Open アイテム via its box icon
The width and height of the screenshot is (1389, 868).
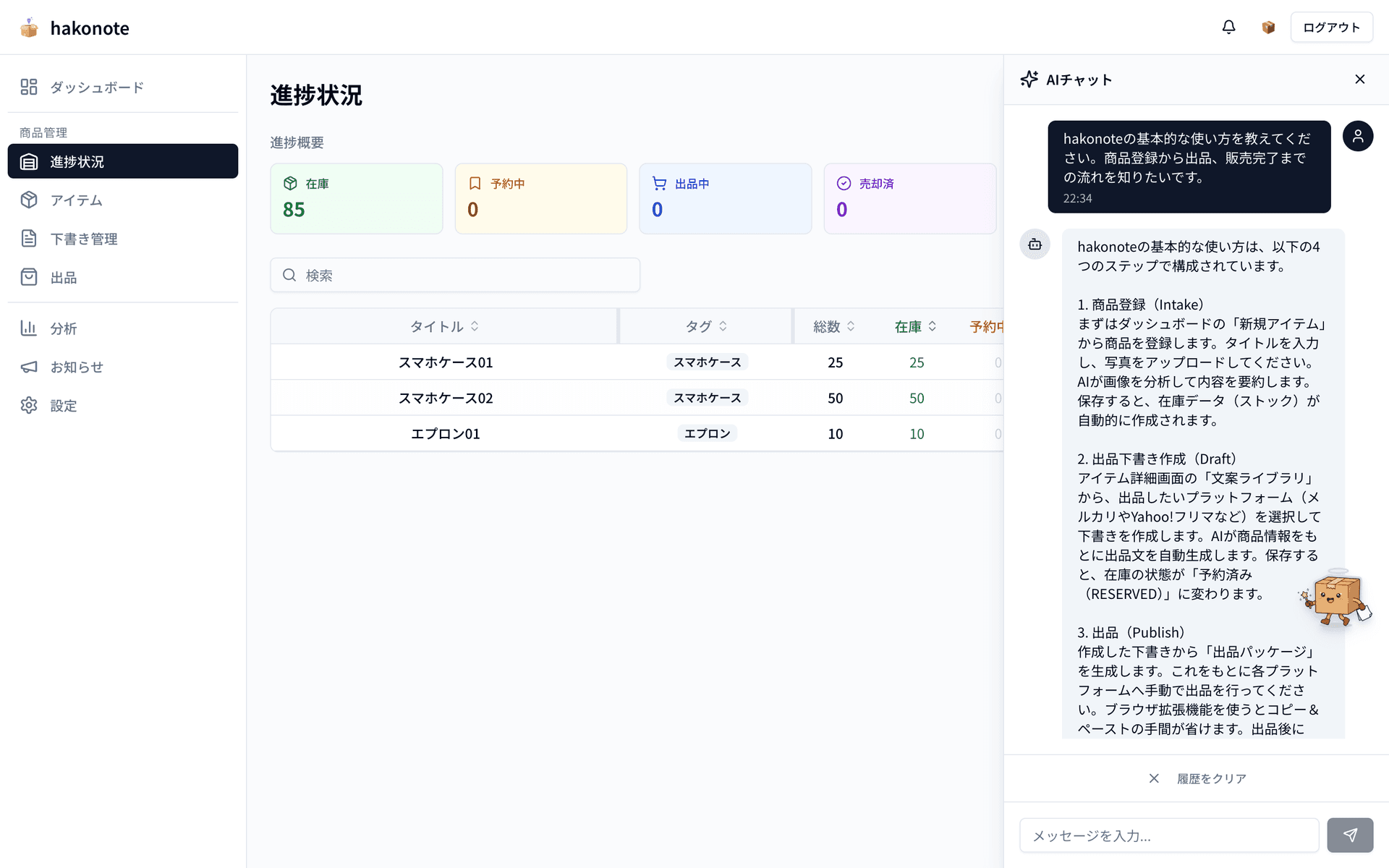(x=29, y=200)
